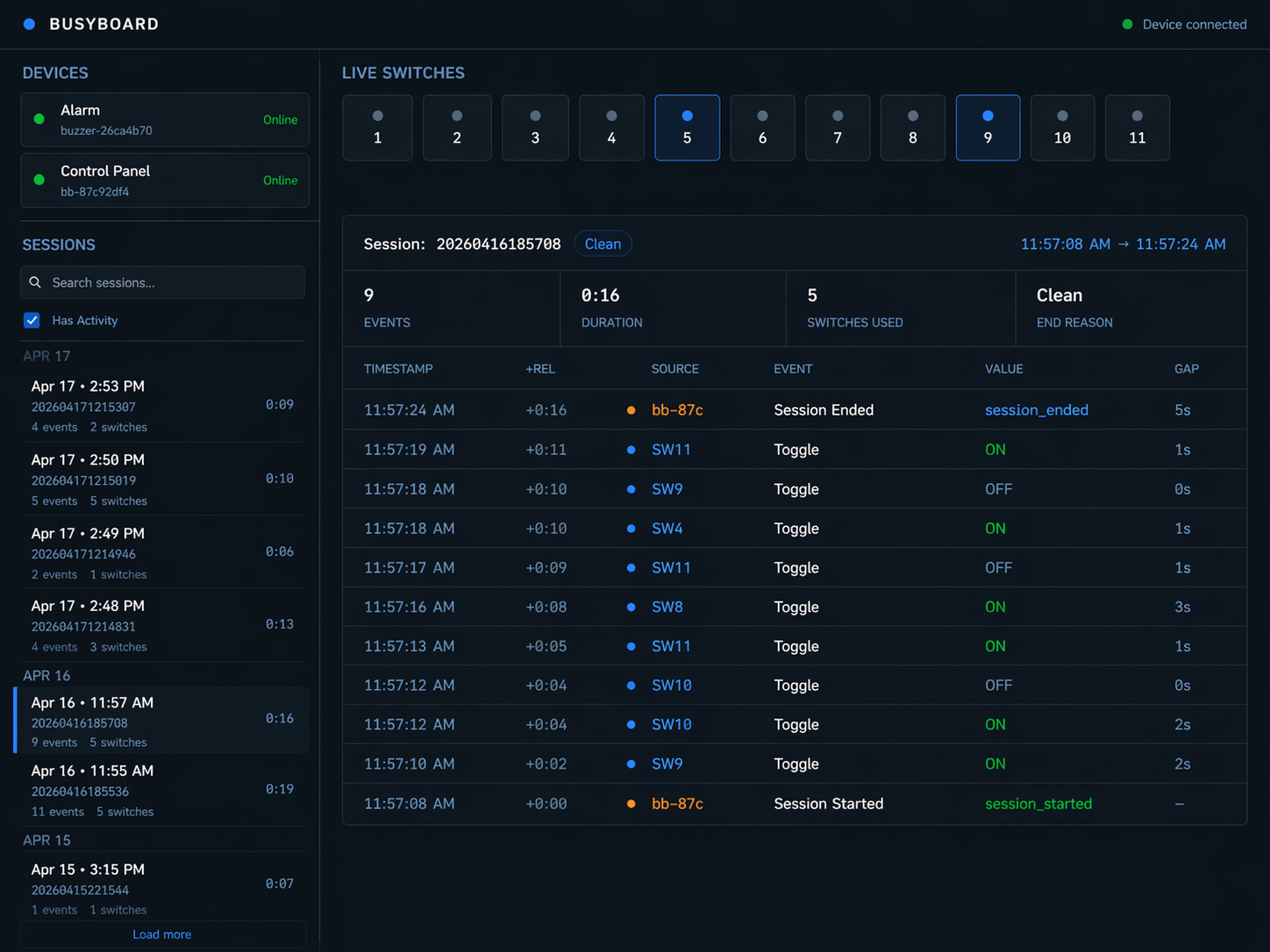Viewport: 1270px width, 952px height.
Task: Toggle live switch 8
Action: pyautogui.click(x=913, y=128)
